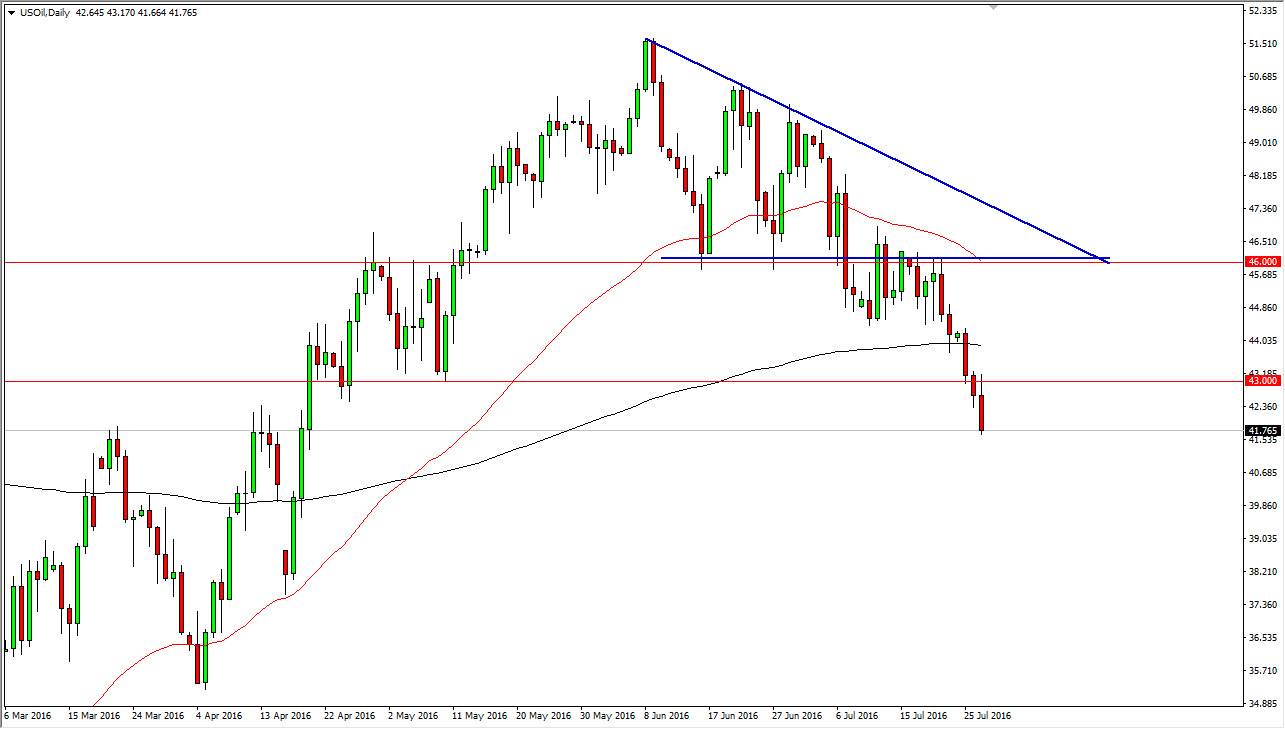Click the "USOil,Daily" chart title
This screenshot has width=1285, height=729.
[x=44, y=13]
